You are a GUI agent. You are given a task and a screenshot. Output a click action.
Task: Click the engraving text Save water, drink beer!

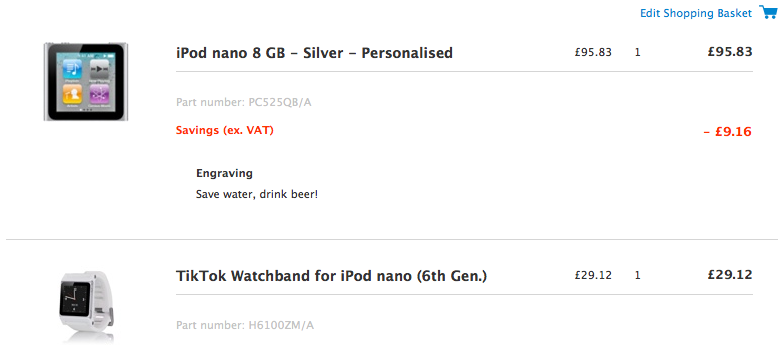(257, 194)
